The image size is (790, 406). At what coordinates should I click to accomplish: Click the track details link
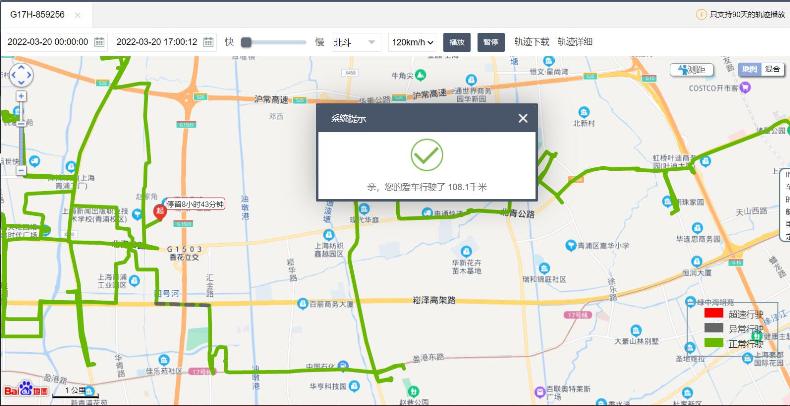(575, 42)
